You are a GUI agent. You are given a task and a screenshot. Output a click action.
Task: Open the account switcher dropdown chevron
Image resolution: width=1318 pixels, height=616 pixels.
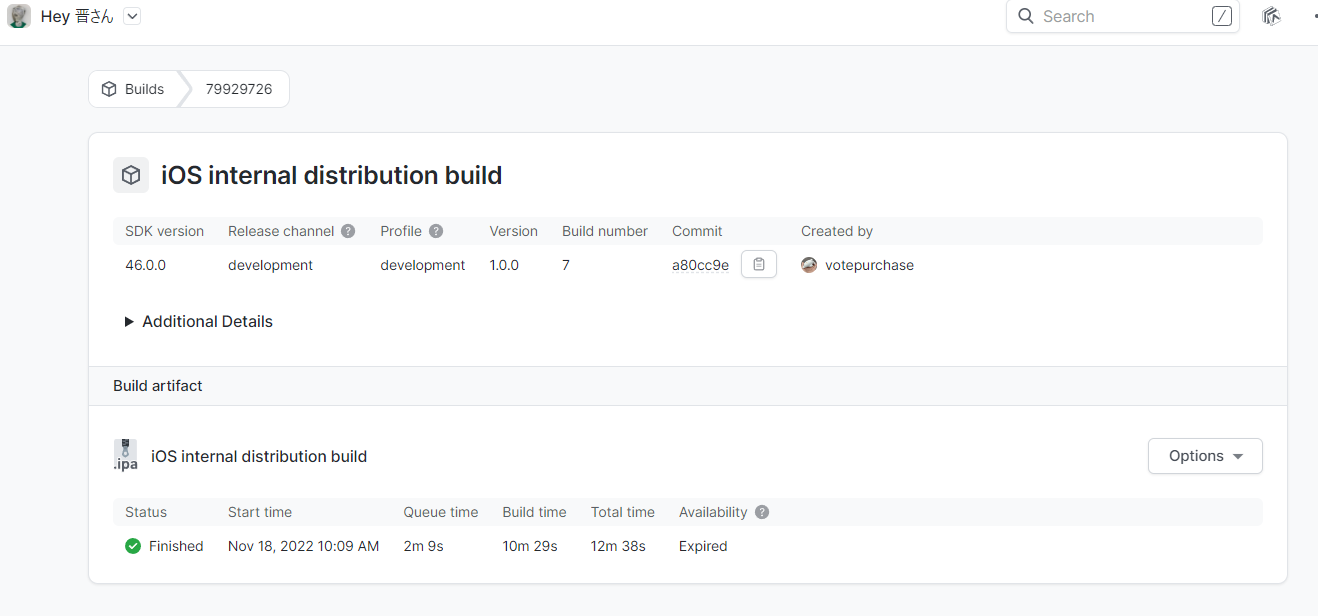tap(132, 16)
